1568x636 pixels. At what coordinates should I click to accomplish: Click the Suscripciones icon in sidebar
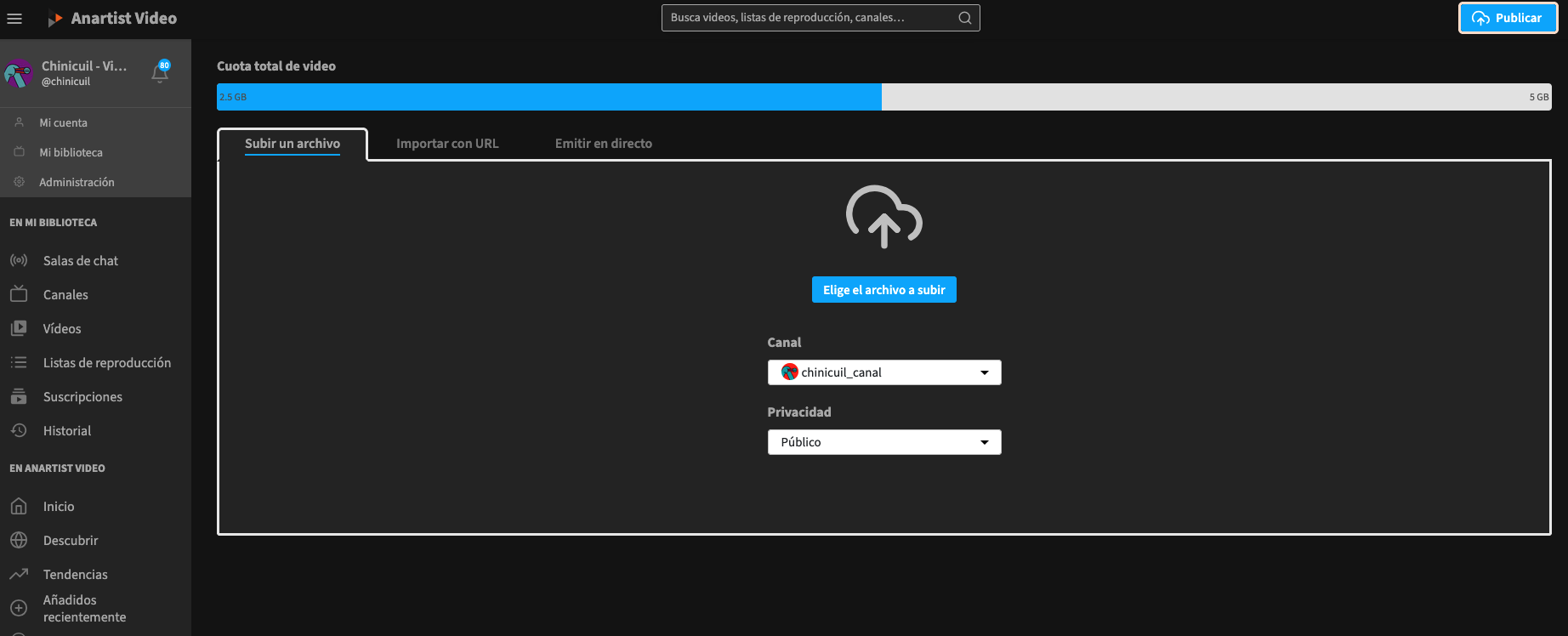(19, 396)
